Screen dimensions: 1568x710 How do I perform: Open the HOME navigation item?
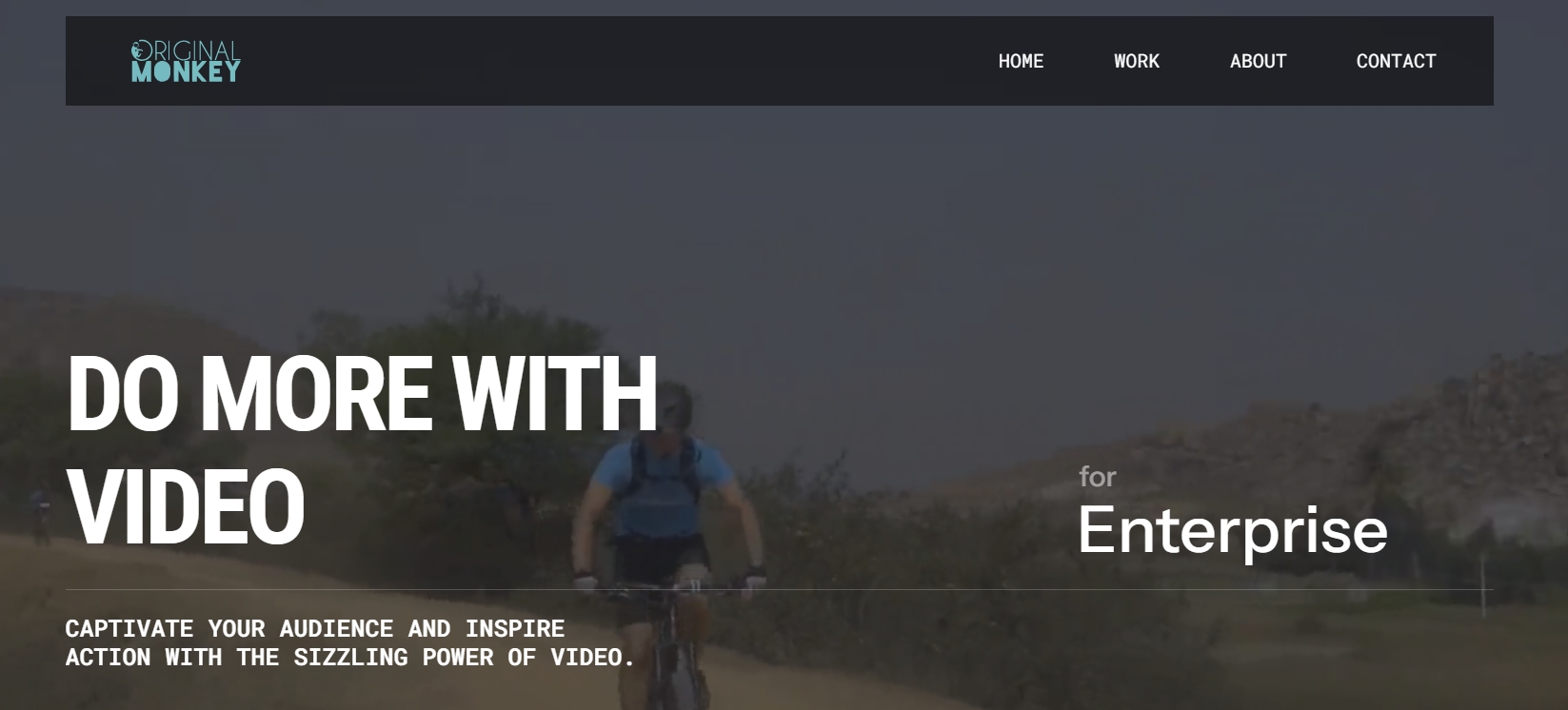coord(1021,61)
